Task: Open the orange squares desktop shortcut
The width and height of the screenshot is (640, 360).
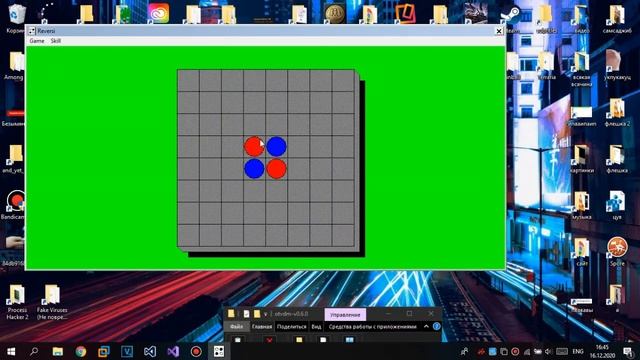Action: (x=405, y=13)
